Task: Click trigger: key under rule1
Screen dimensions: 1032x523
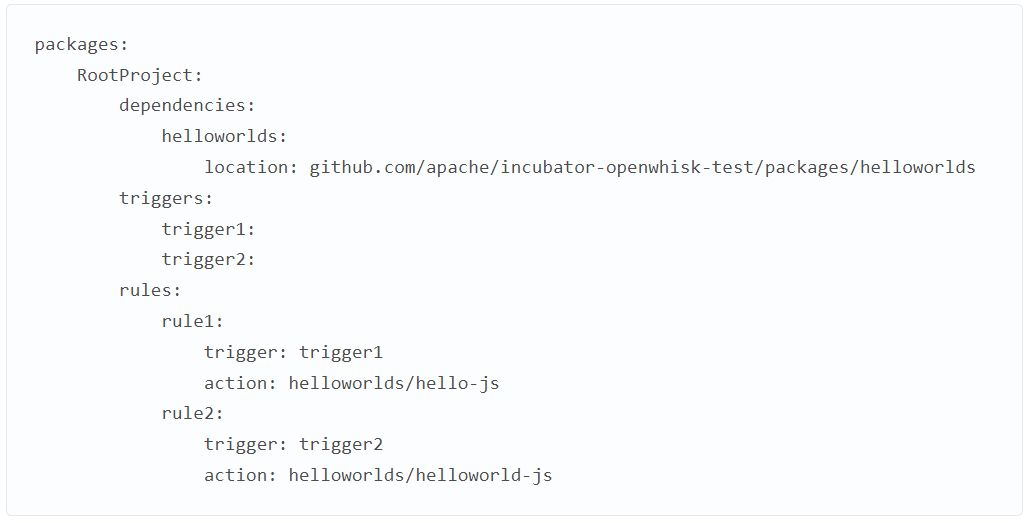Action: click(x=246, y=353)
